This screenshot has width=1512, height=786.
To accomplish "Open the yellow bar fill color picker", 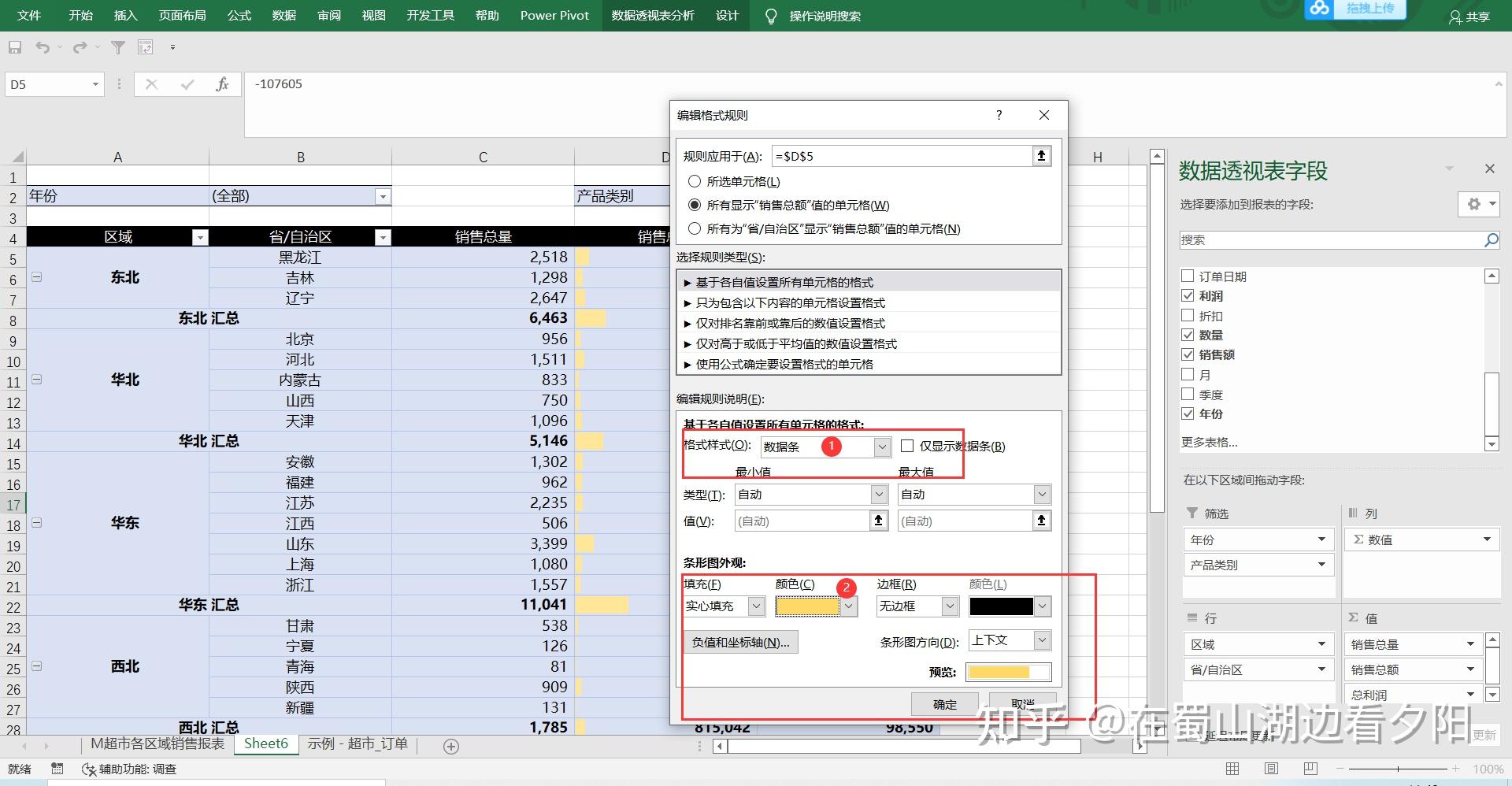I will 848,606.
